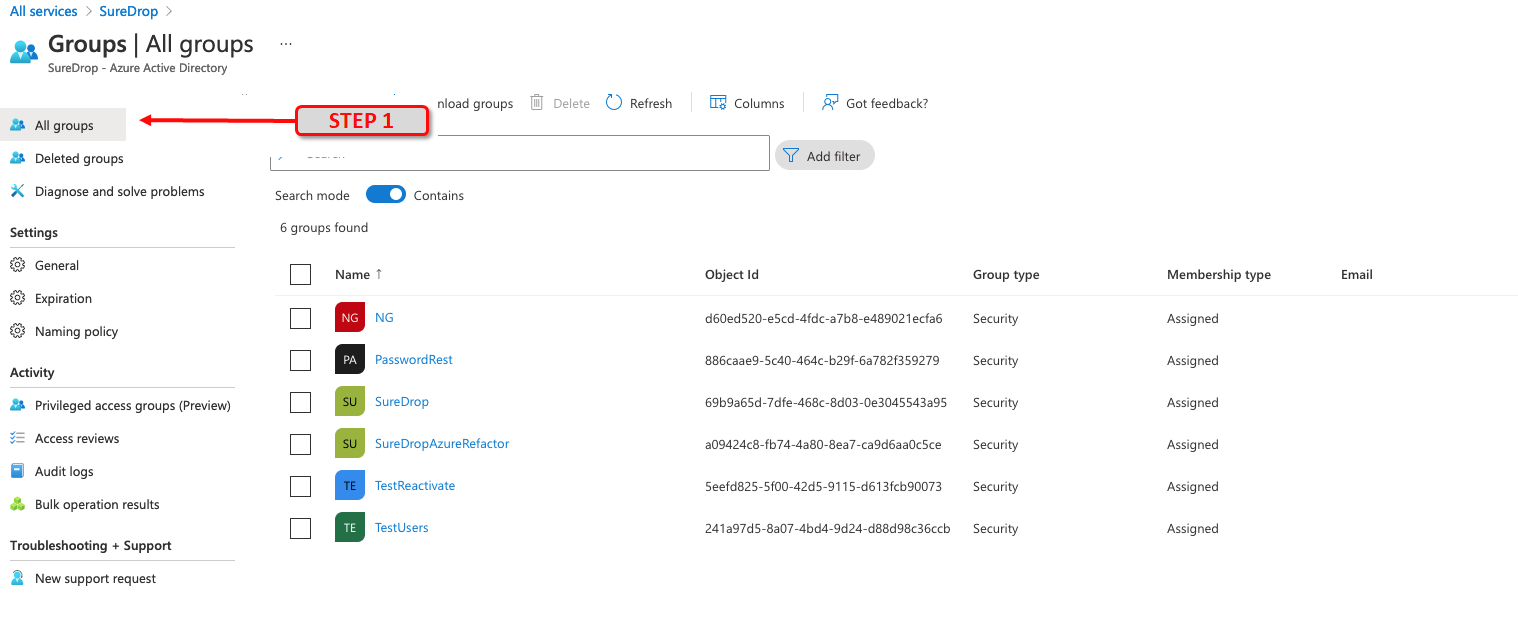Image resolution: width=1518 pixels, height=622 pixels.
Task: Toggle the Search mode Contains switch
Action: tap(386, 195)
